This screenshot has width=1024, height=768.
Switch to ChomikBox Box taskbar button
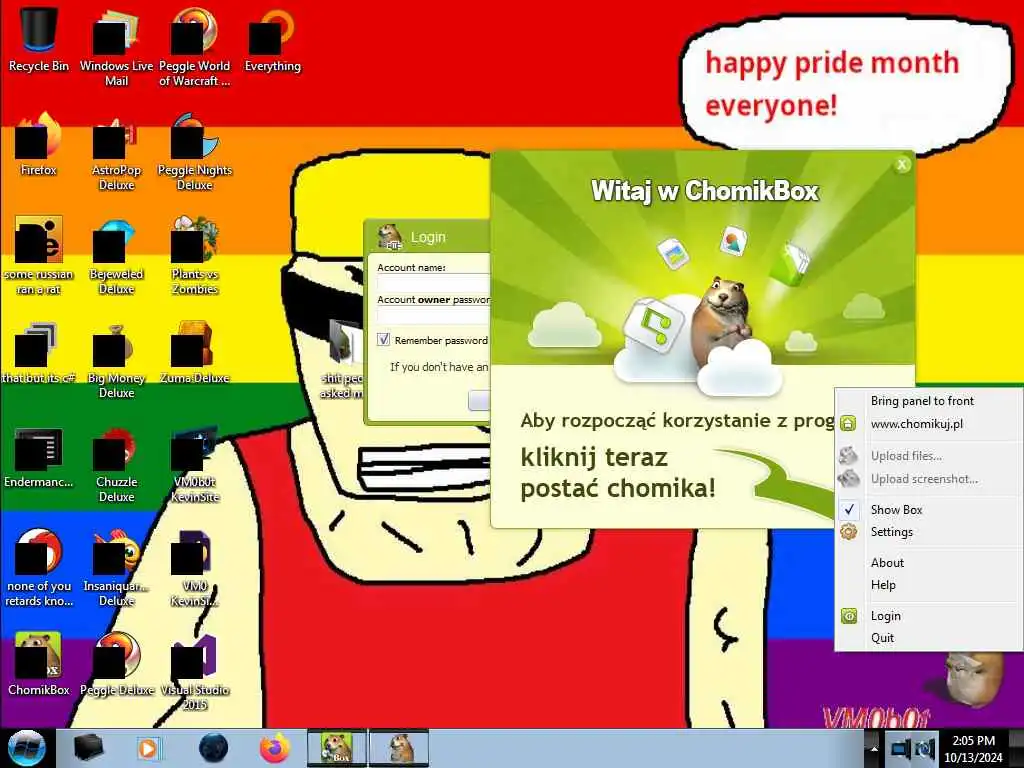point(337,748)
